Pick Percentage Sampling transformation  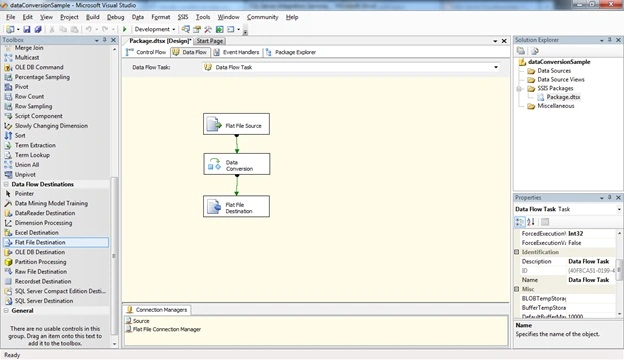42,77
